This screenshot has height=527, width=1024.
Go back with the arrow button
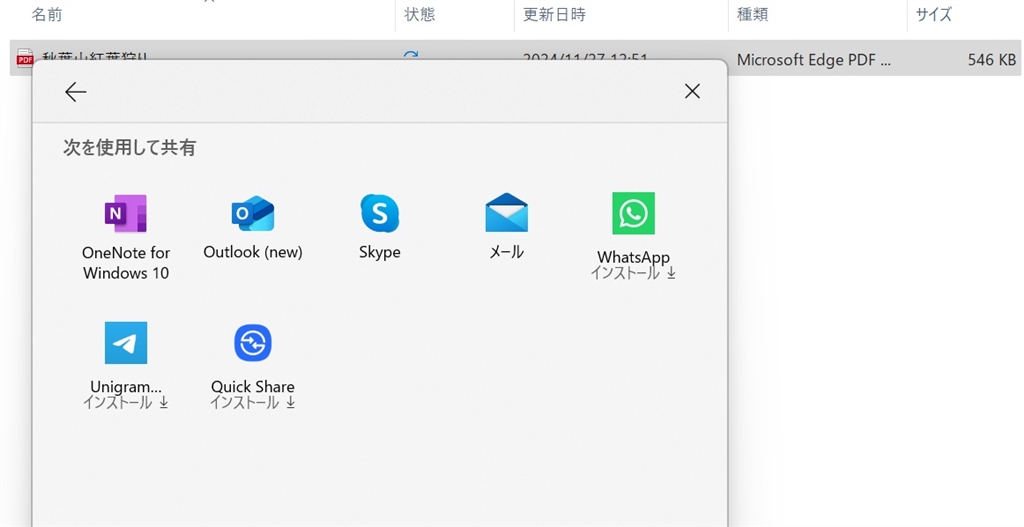[75, 92]
